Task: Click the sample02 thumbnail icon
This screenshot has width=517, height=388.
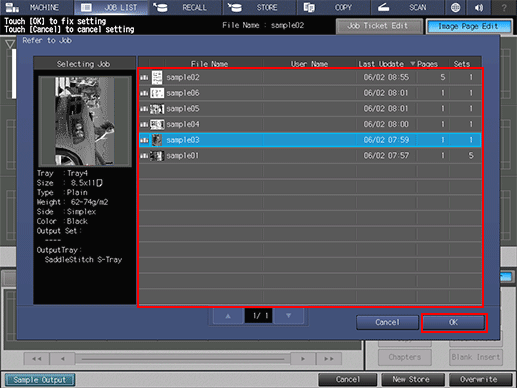Action: click(157, 77)
